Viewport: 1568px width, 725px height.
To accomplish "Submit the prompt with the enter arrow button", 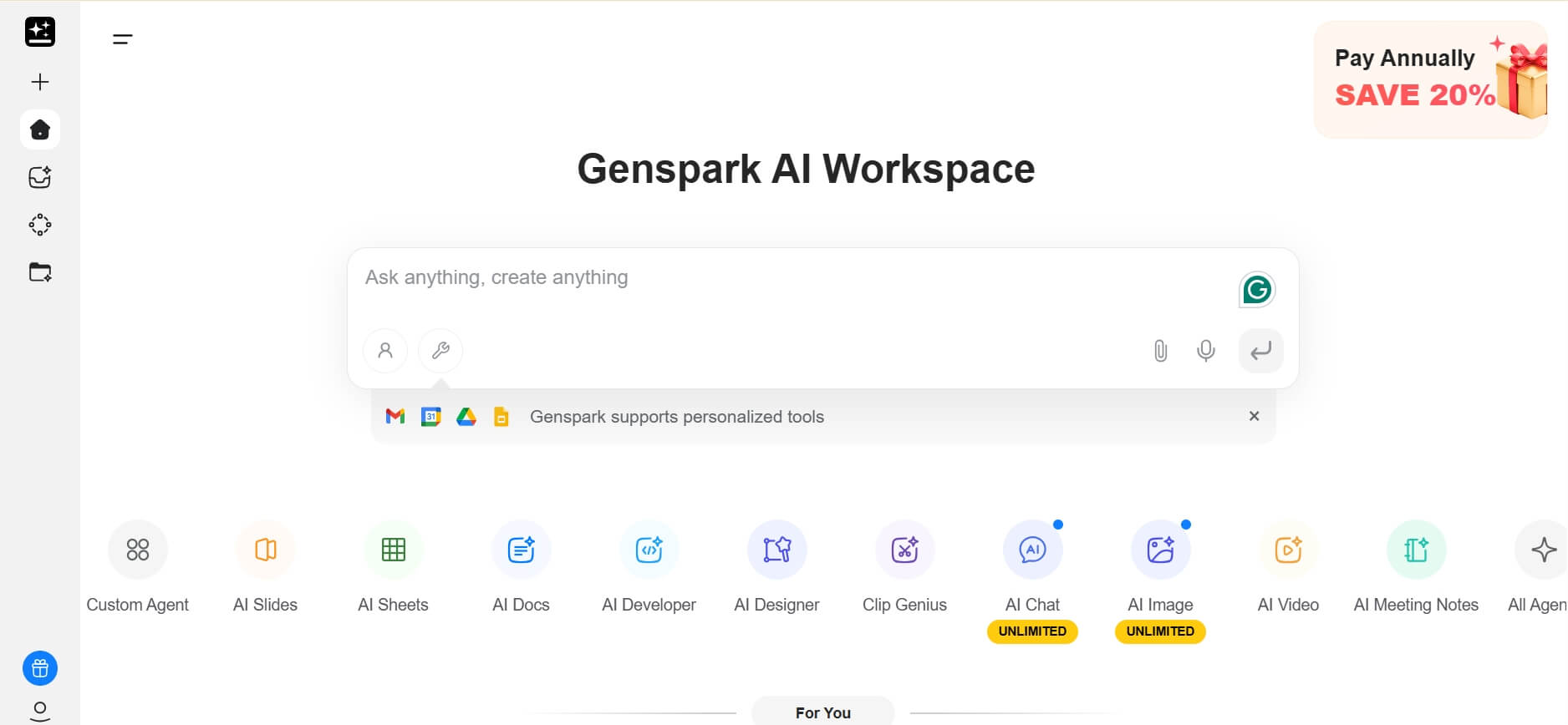I will [1260, 350].
